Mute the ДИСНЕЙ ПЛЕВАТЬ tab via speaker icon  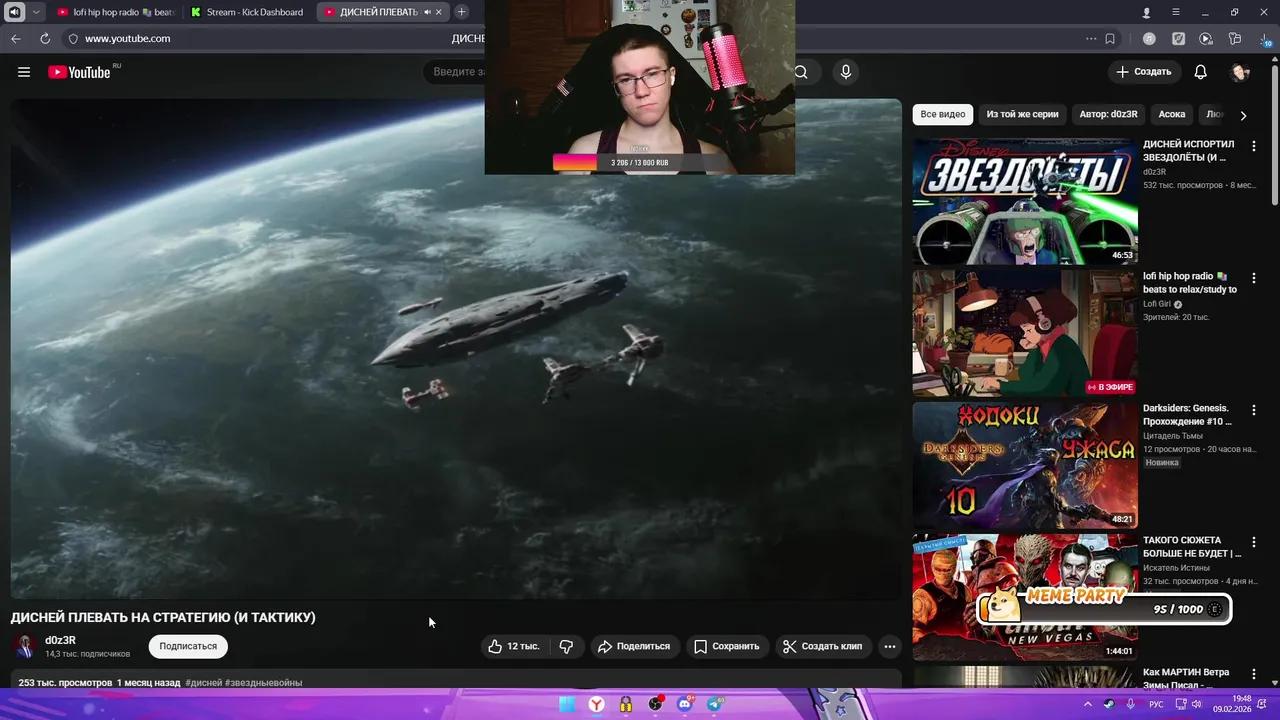coord(427,12)
